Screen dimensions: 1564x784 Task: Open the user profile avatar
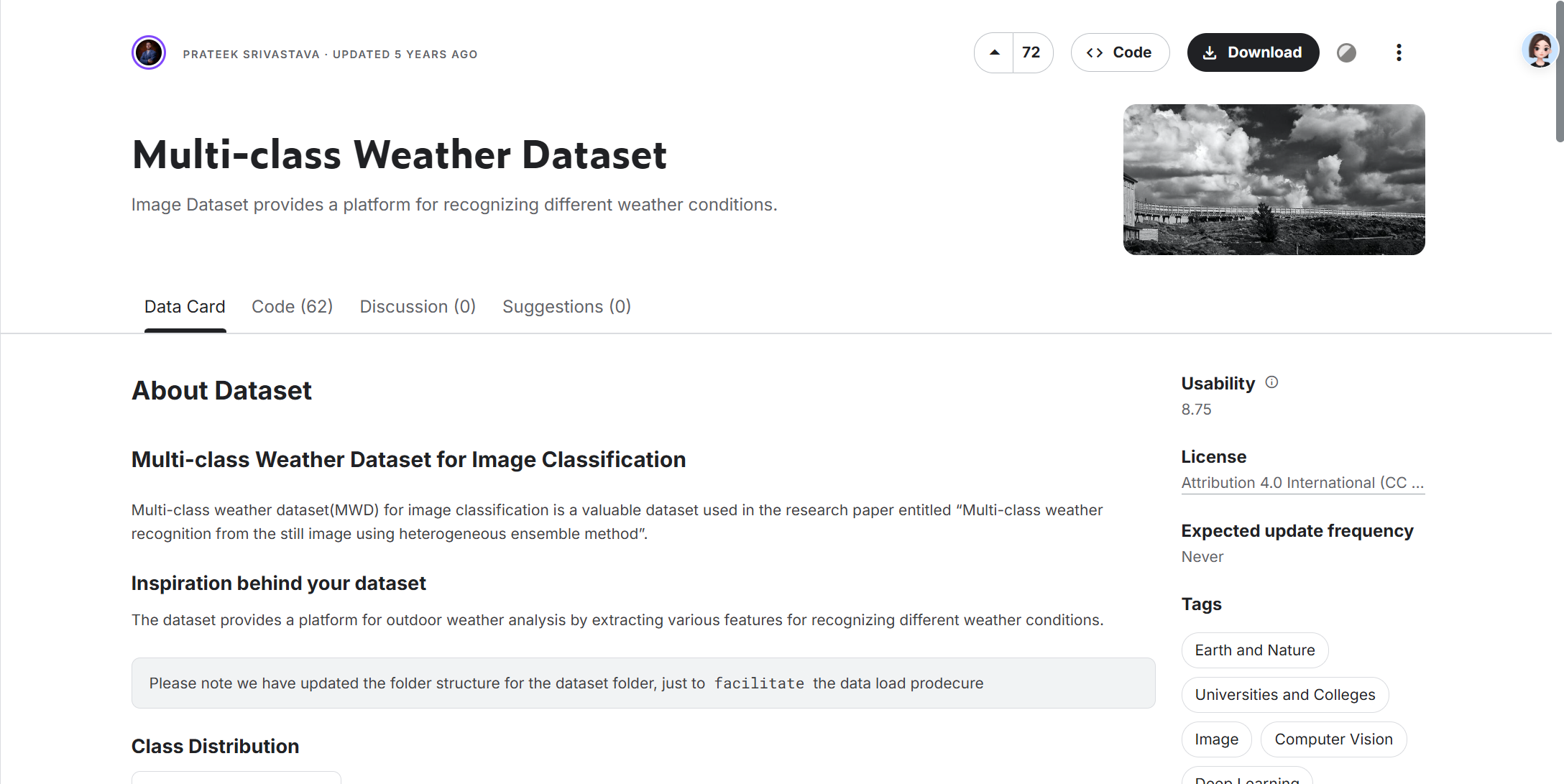pyautogui.click(x=1539, y=50)
